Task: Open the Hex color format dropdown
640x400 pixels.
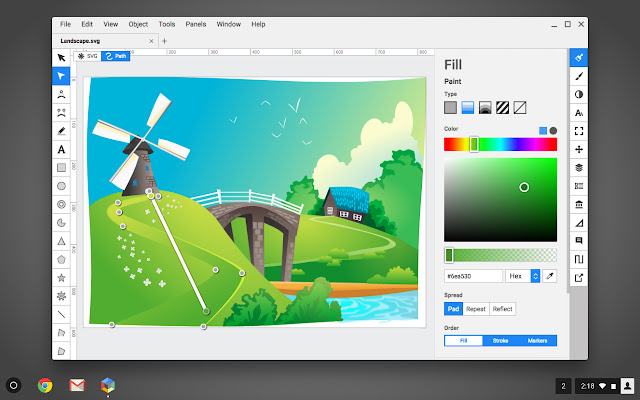Action: click(x=523, y=276)
